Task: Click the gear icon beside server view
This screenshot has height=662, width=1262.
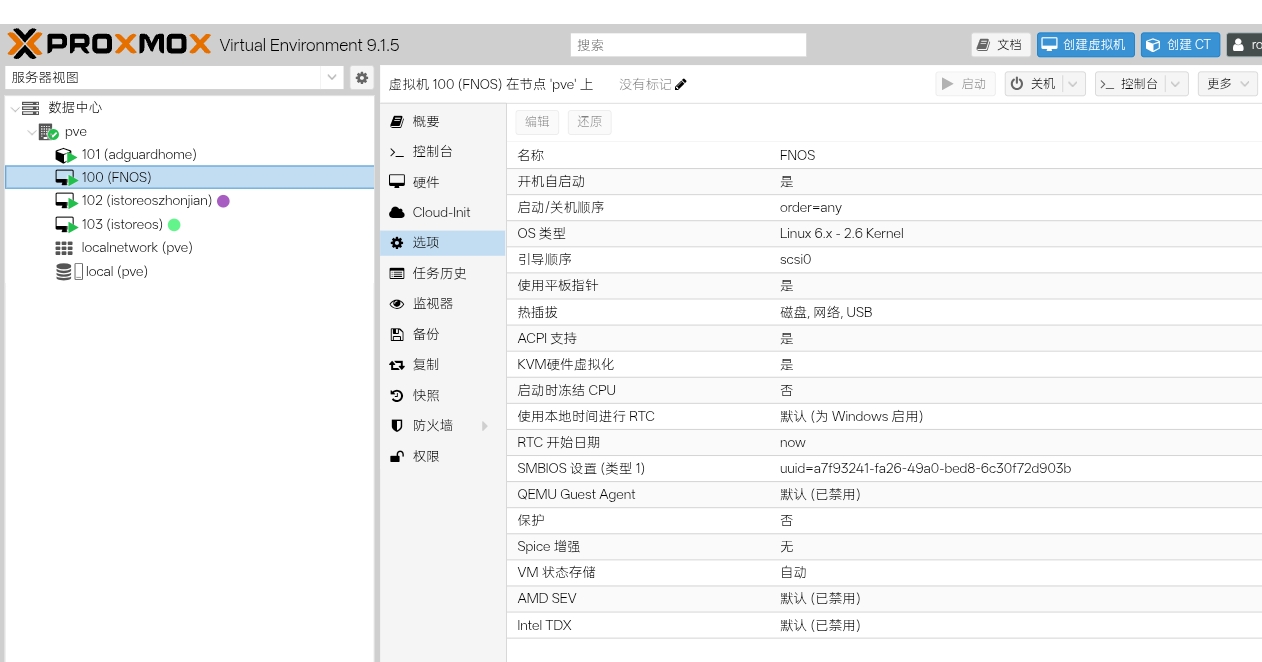Action: pyautogui.click(x=361, y=78)
